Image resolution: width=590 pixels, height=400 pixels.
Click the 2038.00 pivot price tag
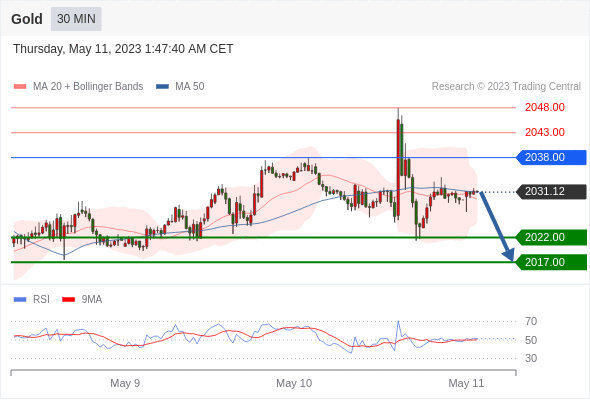click(x=551, y=157)
